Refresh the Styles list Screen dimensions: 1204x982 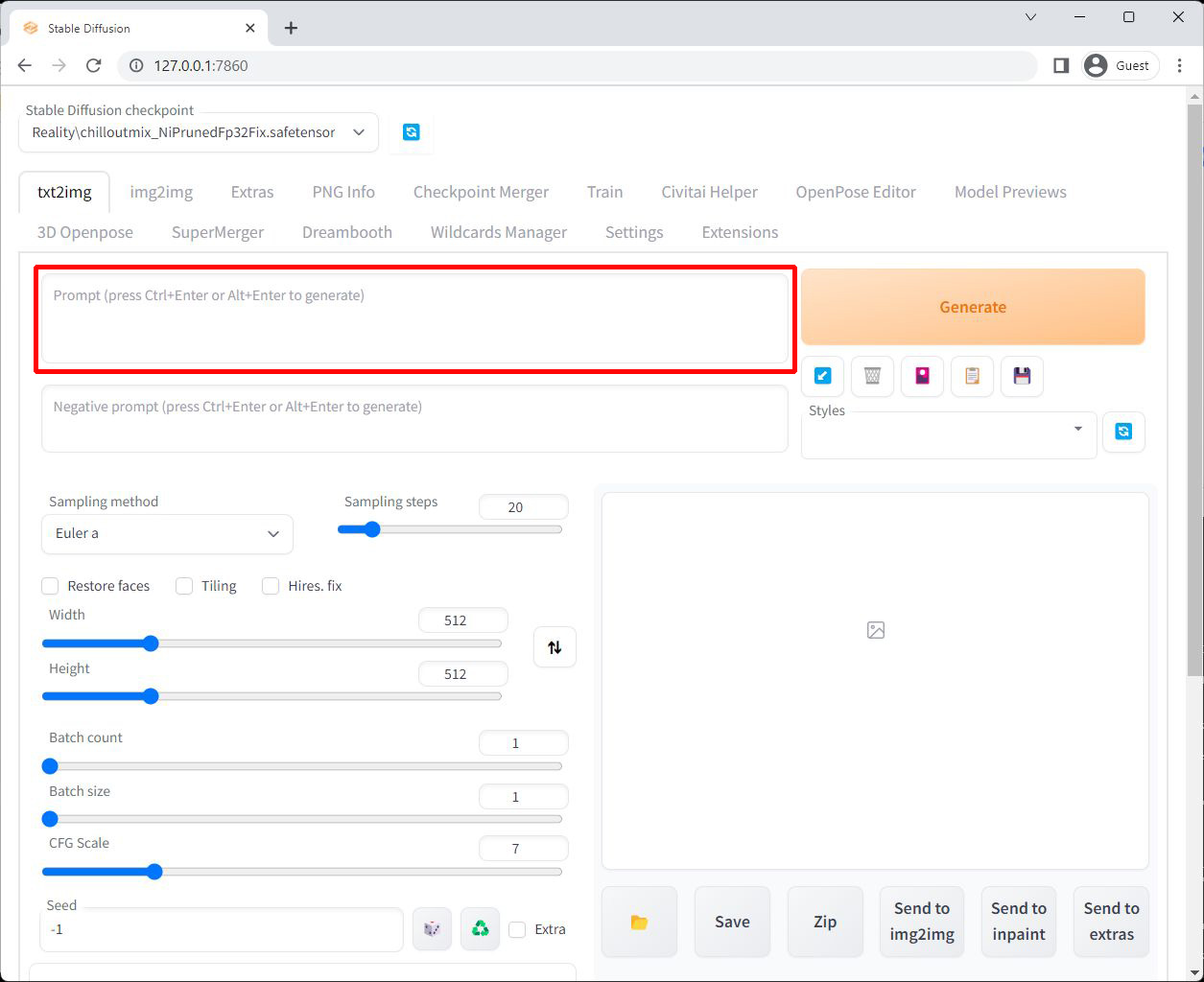click(1123, 432)
